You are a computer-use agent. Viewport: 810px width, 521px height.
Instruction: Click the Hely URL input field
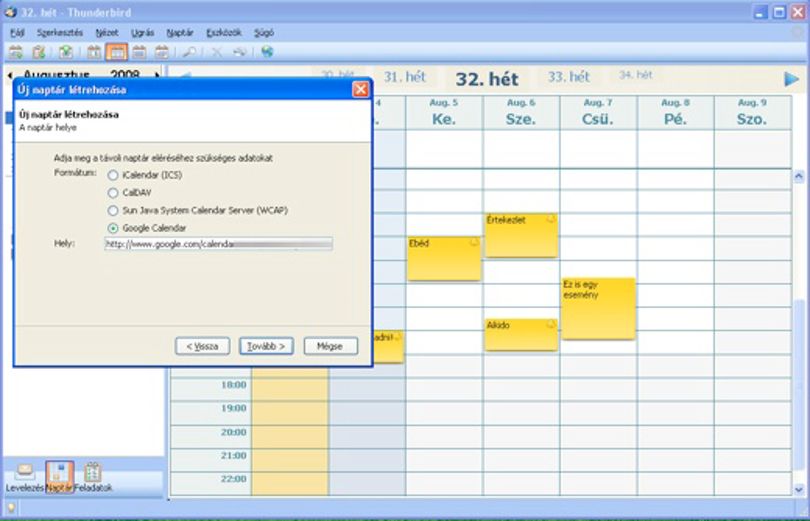(219, 244)
